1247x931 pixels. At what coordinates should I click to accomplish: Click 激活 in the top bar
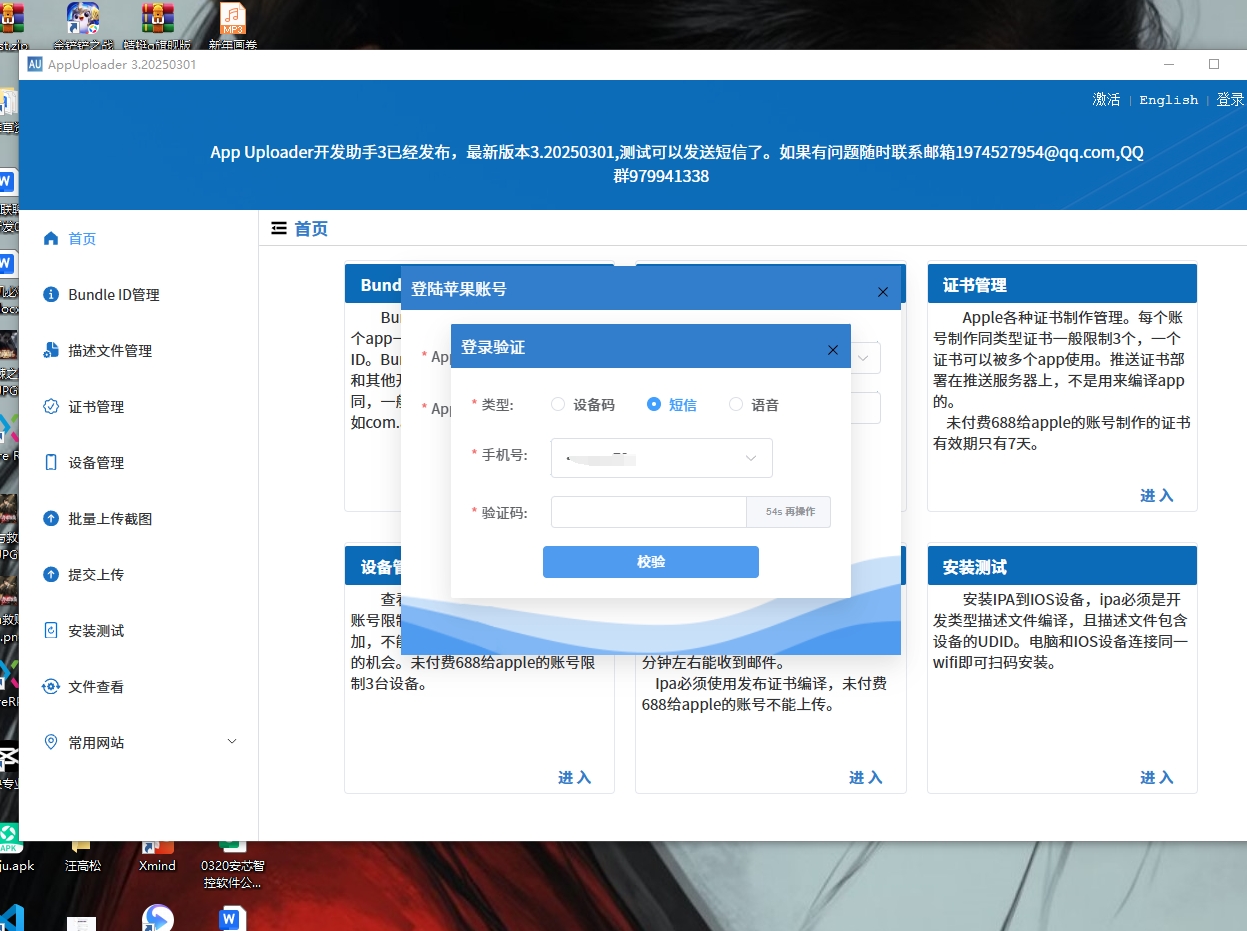[1106, 100]
